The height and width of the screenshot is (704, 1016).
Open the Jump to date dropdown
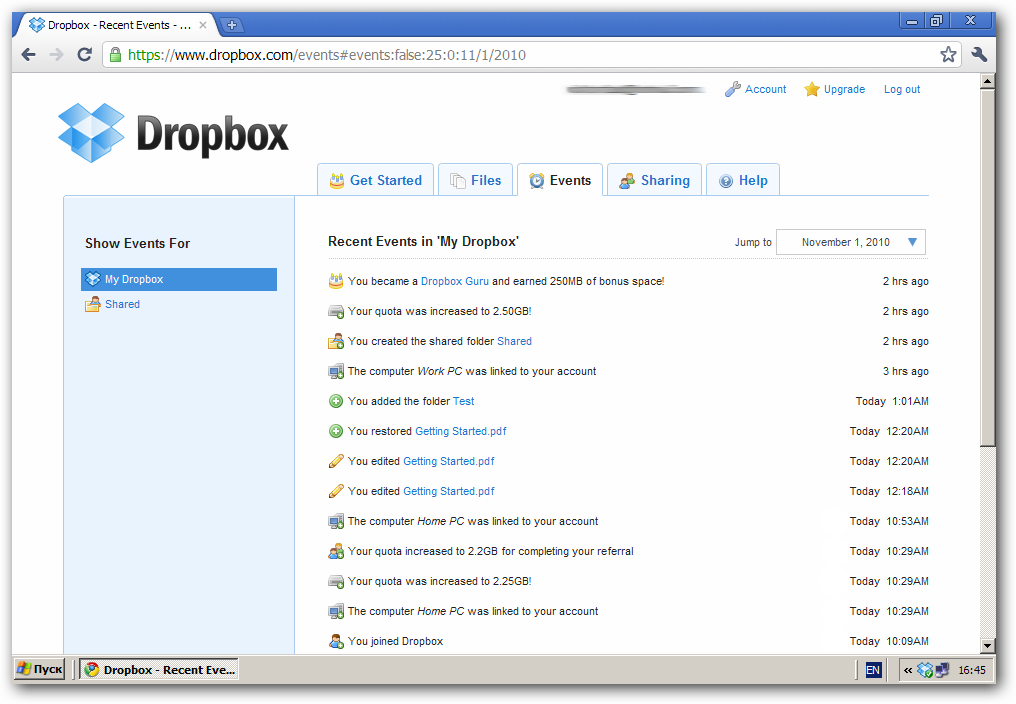click(x=850, y=242)
